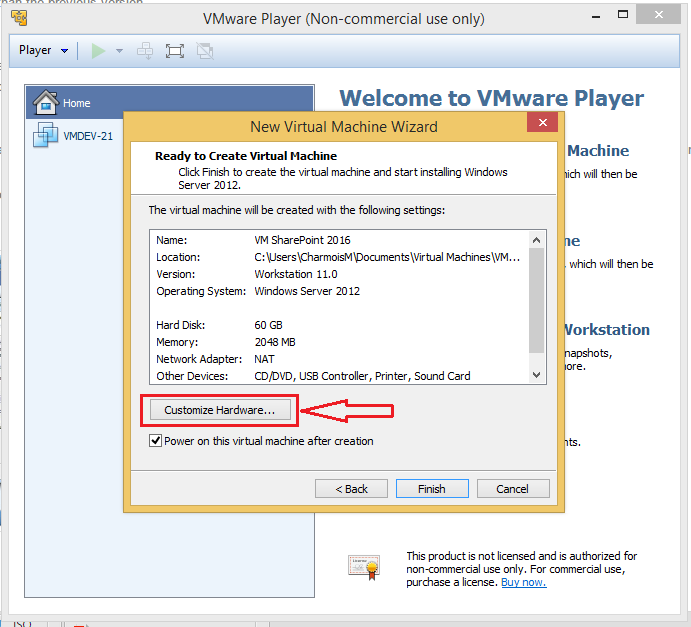This screenshot has height=627, width=691.
Task: Close the VMware Player window
Action: tap(658, 15)
